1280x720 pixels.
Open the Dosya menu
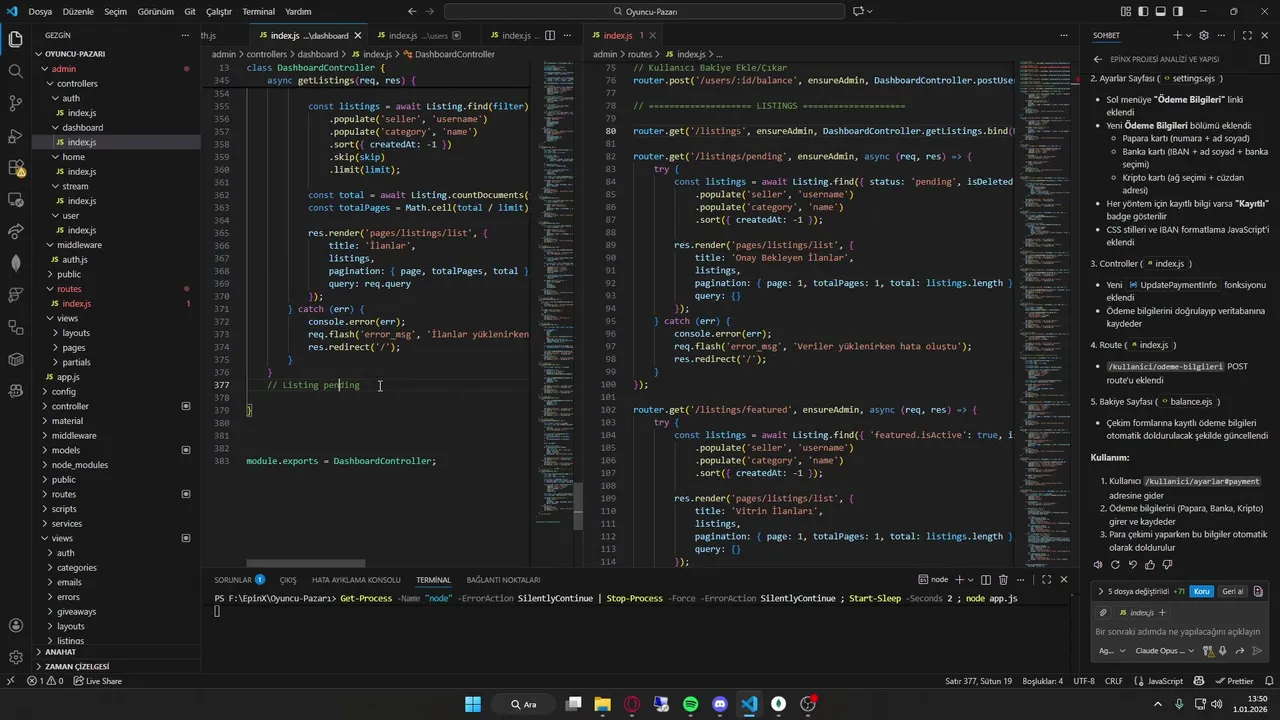click(40, 11)
